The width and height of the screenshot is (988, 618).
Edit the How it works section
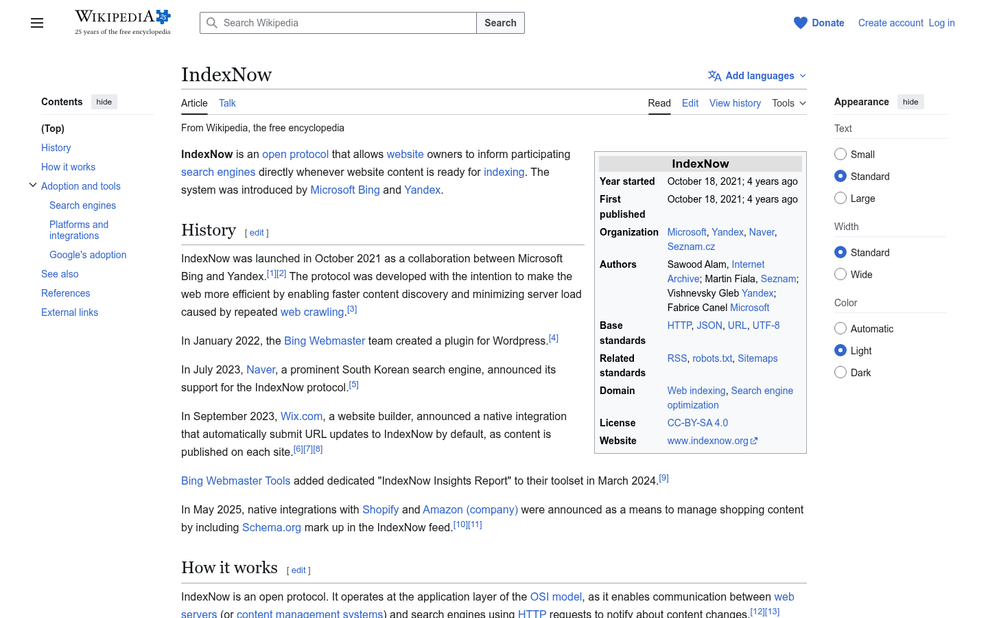pyautogui.click(x=298, y=570)
